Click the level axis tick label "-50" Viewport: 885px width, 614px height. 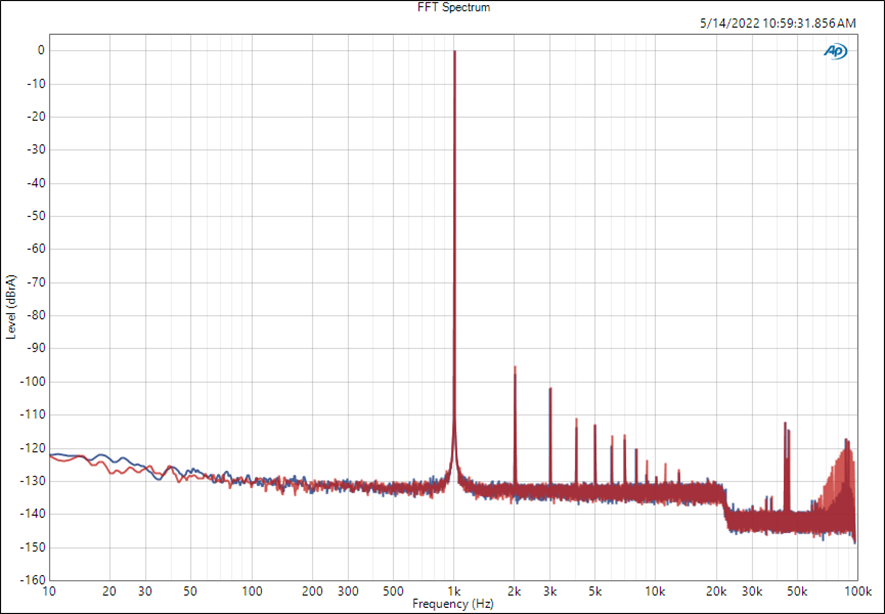point(36,216)
